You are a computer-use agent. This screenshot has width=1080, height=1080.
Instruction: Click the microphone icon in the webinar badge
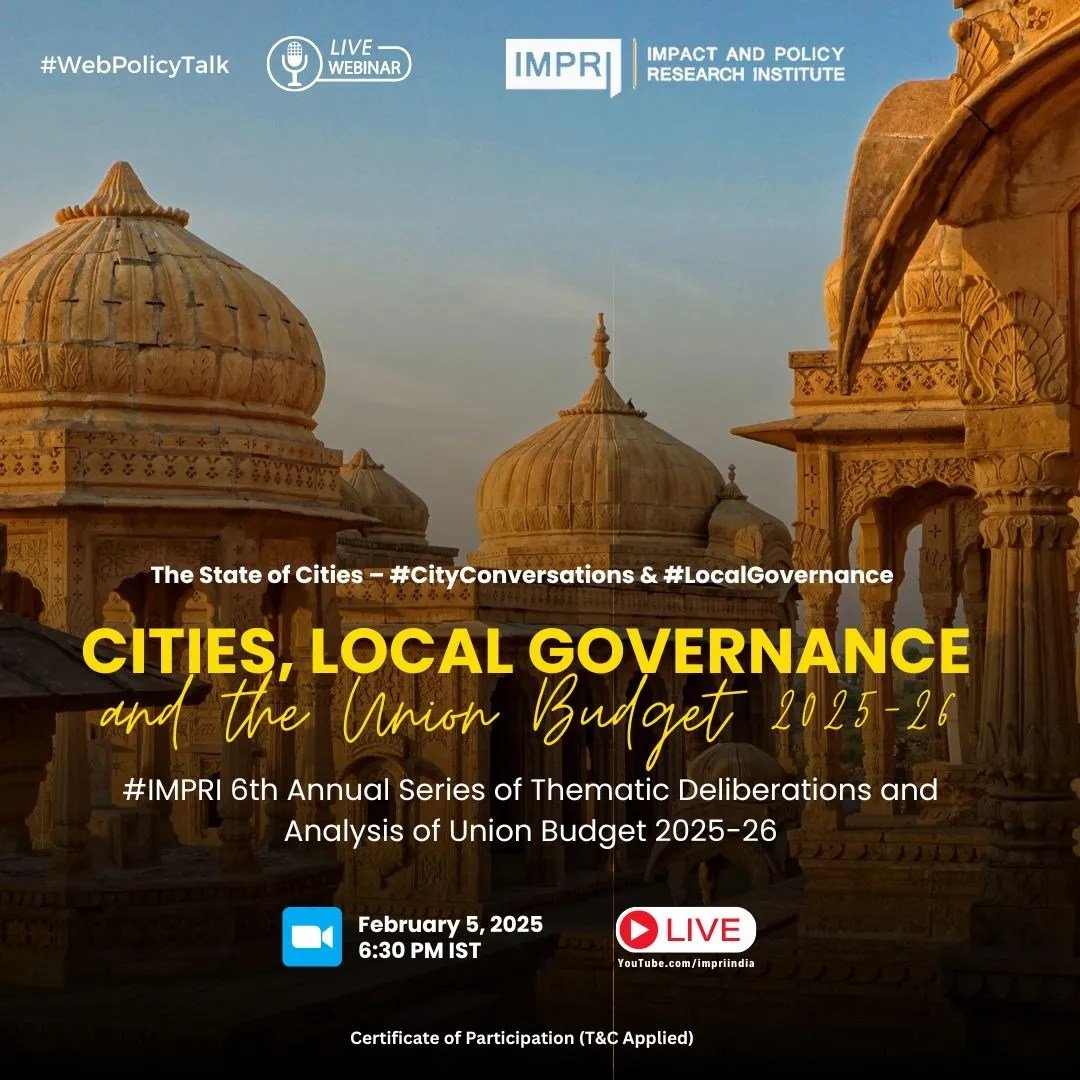[294, 65]
